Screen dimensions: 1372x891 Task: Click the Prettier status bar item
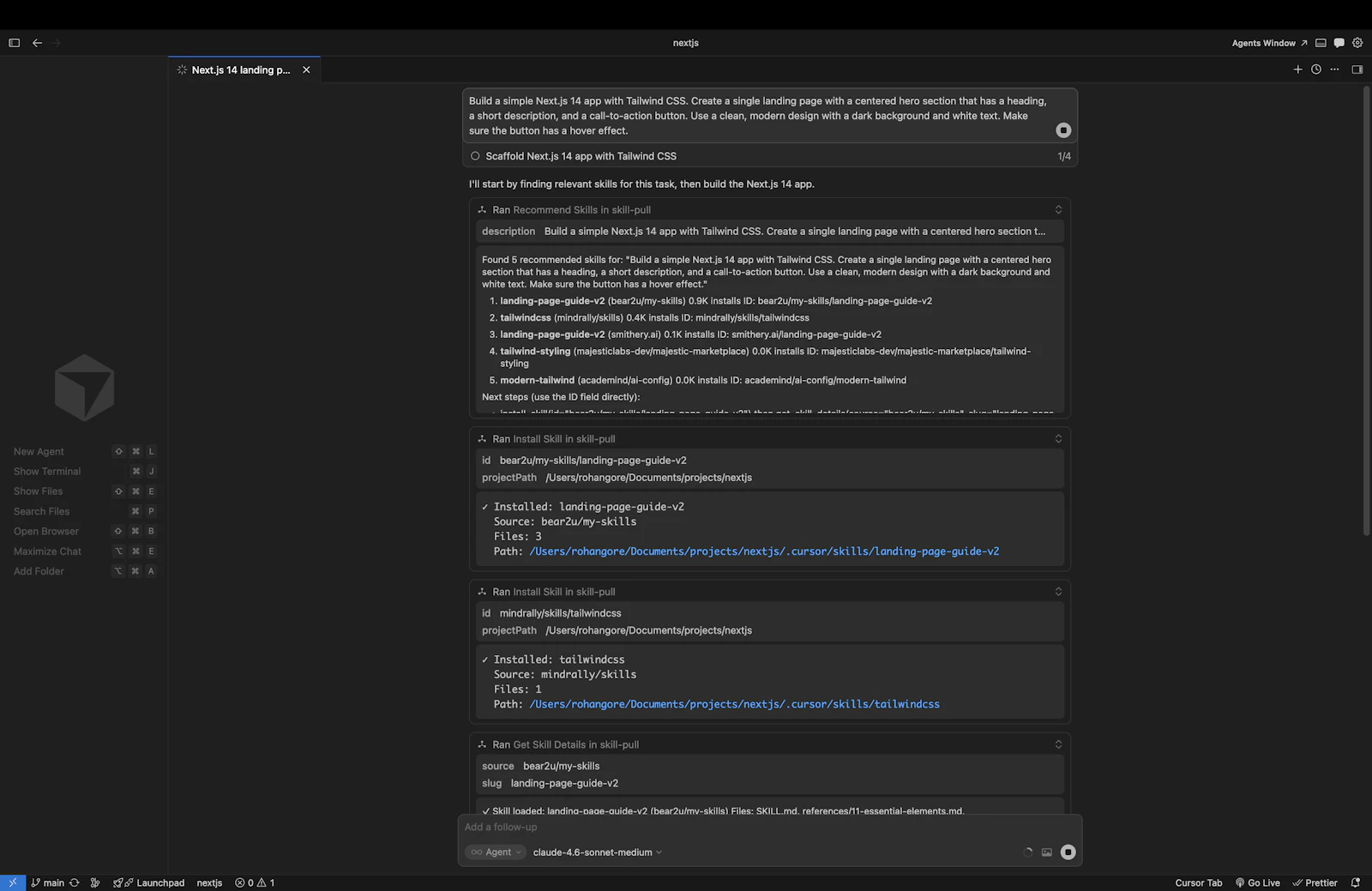click(1315, 882)
